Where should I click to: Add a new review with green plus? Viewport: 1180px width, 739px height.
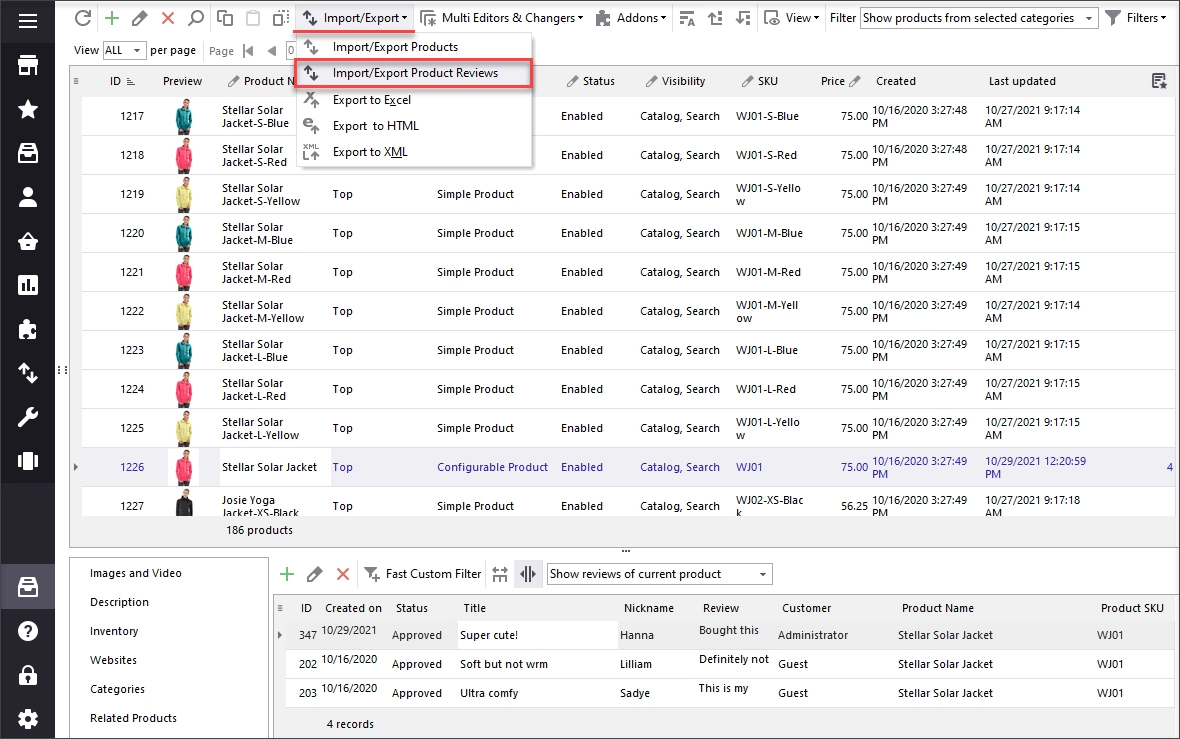pos(287,574)
